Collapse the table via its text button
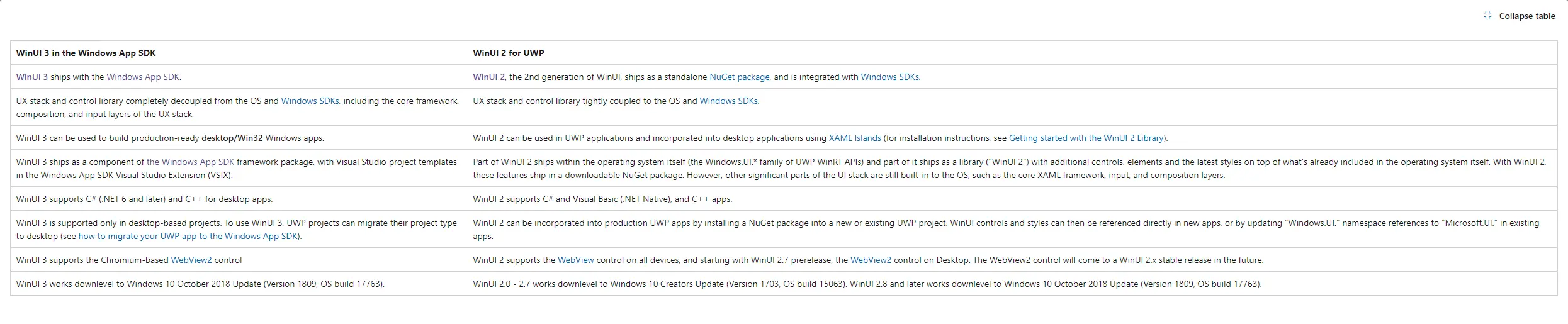Screen dimensions: 1568x324 pyautogui.click(x=1527, y=16)
